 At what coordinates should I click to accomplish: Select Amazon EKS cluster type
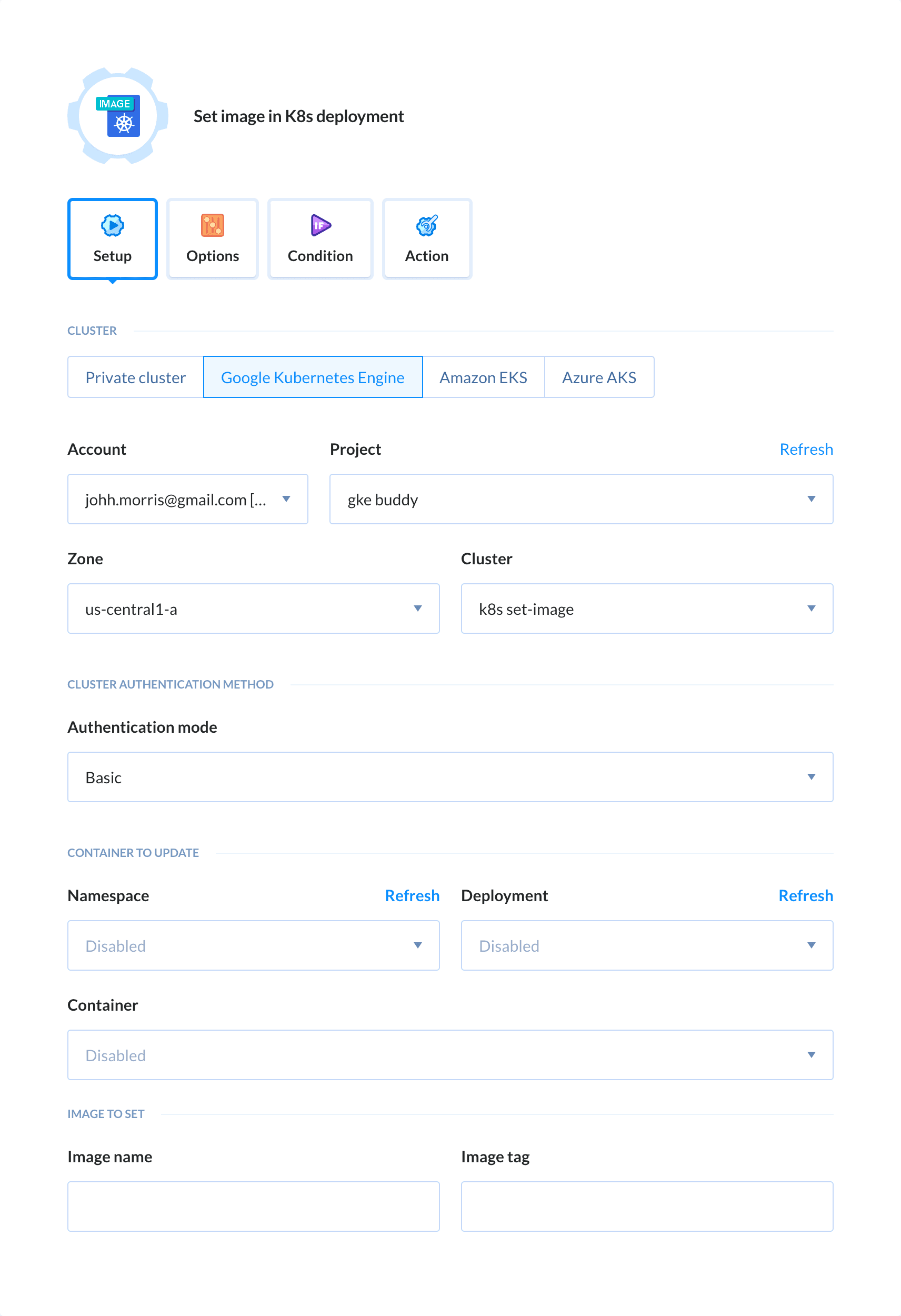[x=483, y=377]
